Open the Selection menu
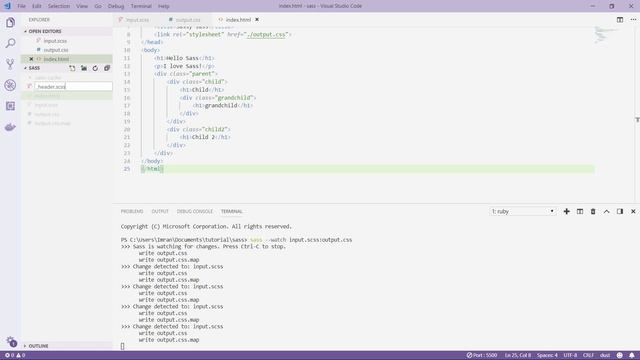The width and height of the screenshot is (640, 360). [x=59, y=6]
